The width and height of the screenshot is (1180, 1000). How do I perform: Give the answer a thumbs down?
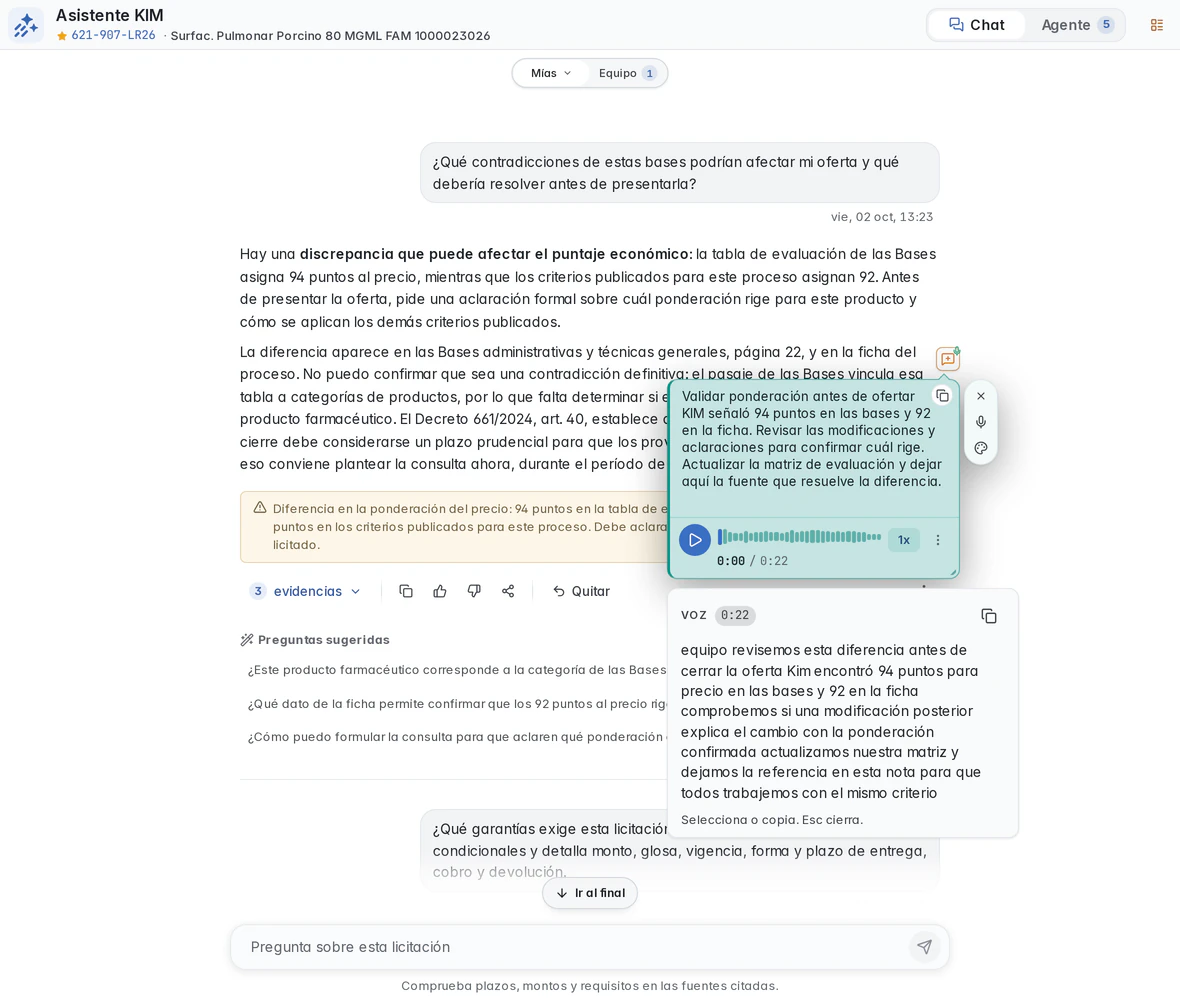(x=474, y=591)
